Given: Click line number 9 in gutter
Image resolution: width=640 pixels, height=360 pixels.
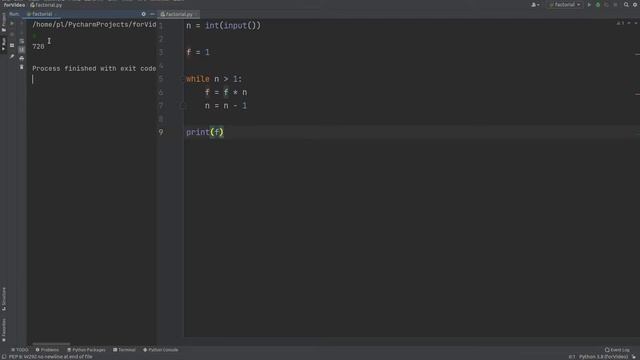Looking at the screenshot, I should coord(161,132).
